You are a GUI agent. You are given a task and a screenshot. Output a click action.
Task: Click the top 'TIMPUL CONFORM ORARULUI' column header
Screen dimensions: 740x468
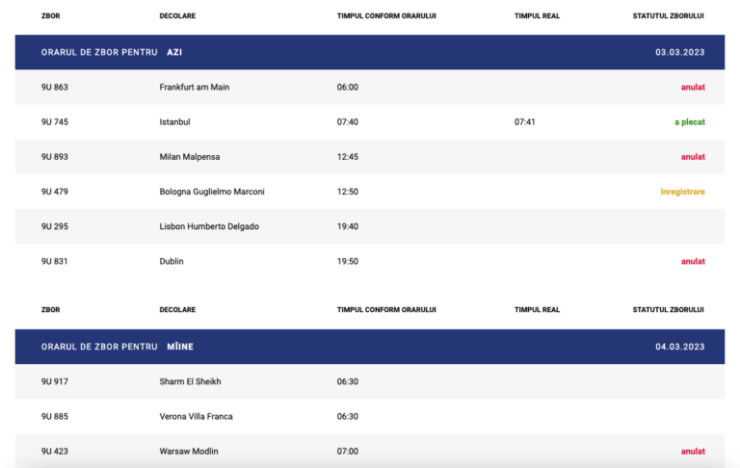386,16
